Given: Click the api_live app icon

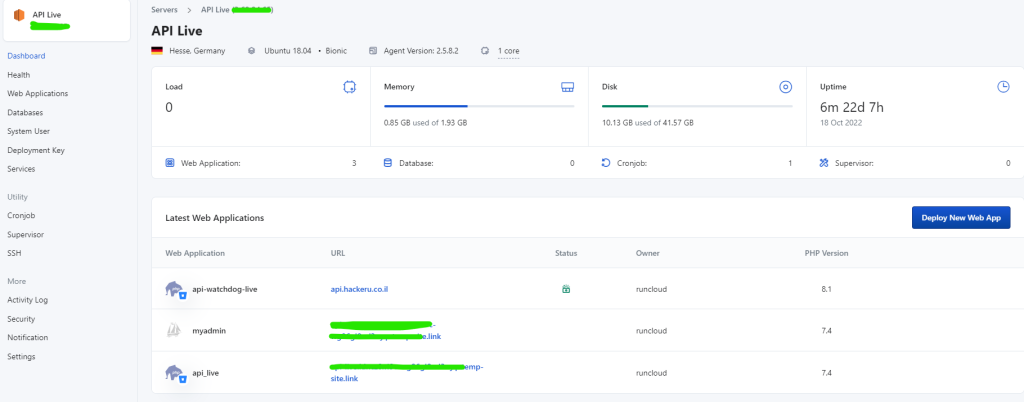Looking at the screenshot, I should point(176,373).
